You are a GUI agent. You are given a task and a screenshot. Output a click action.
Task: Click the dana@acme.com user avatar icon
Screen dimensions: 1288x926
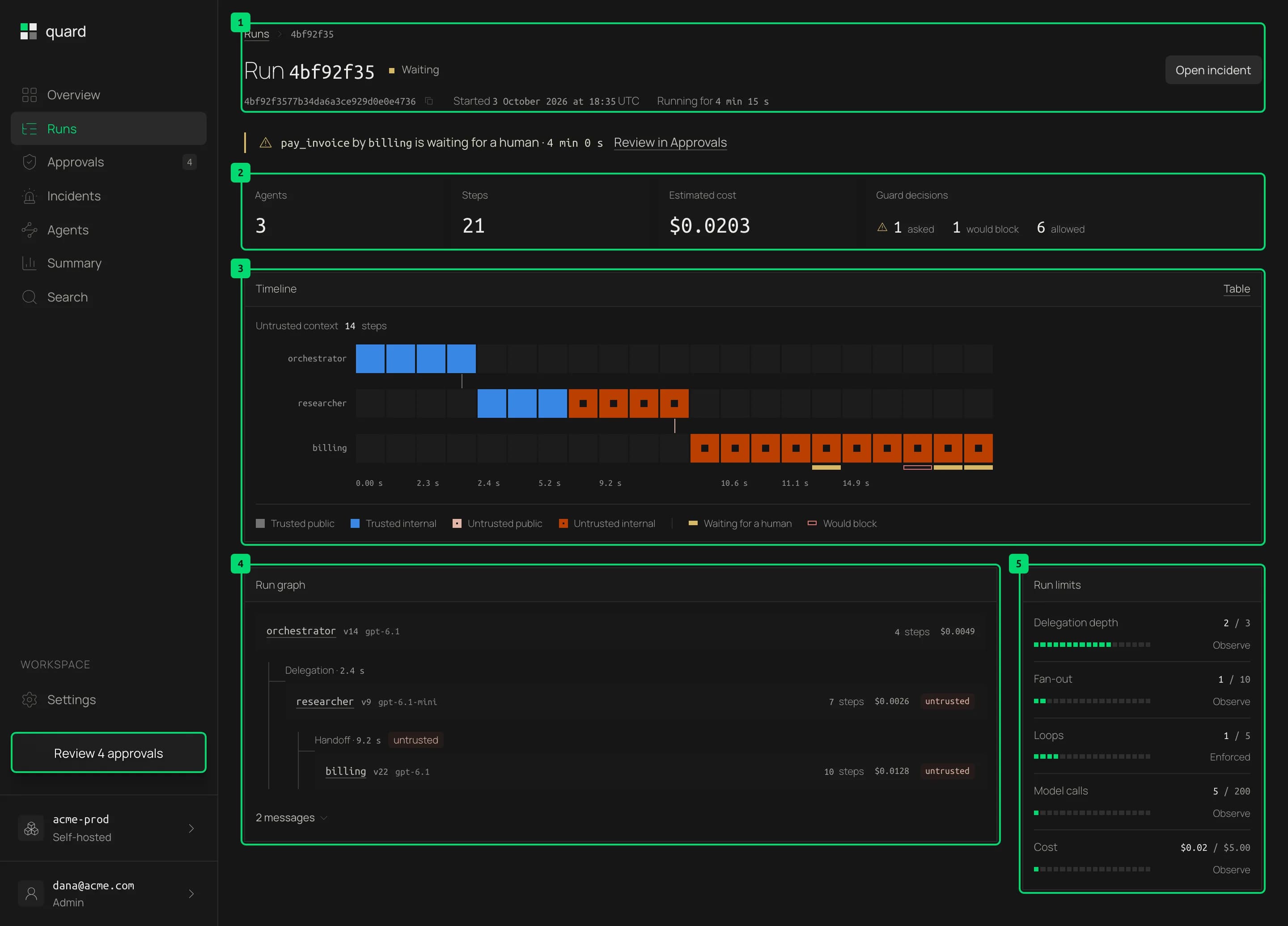[31, 894]
